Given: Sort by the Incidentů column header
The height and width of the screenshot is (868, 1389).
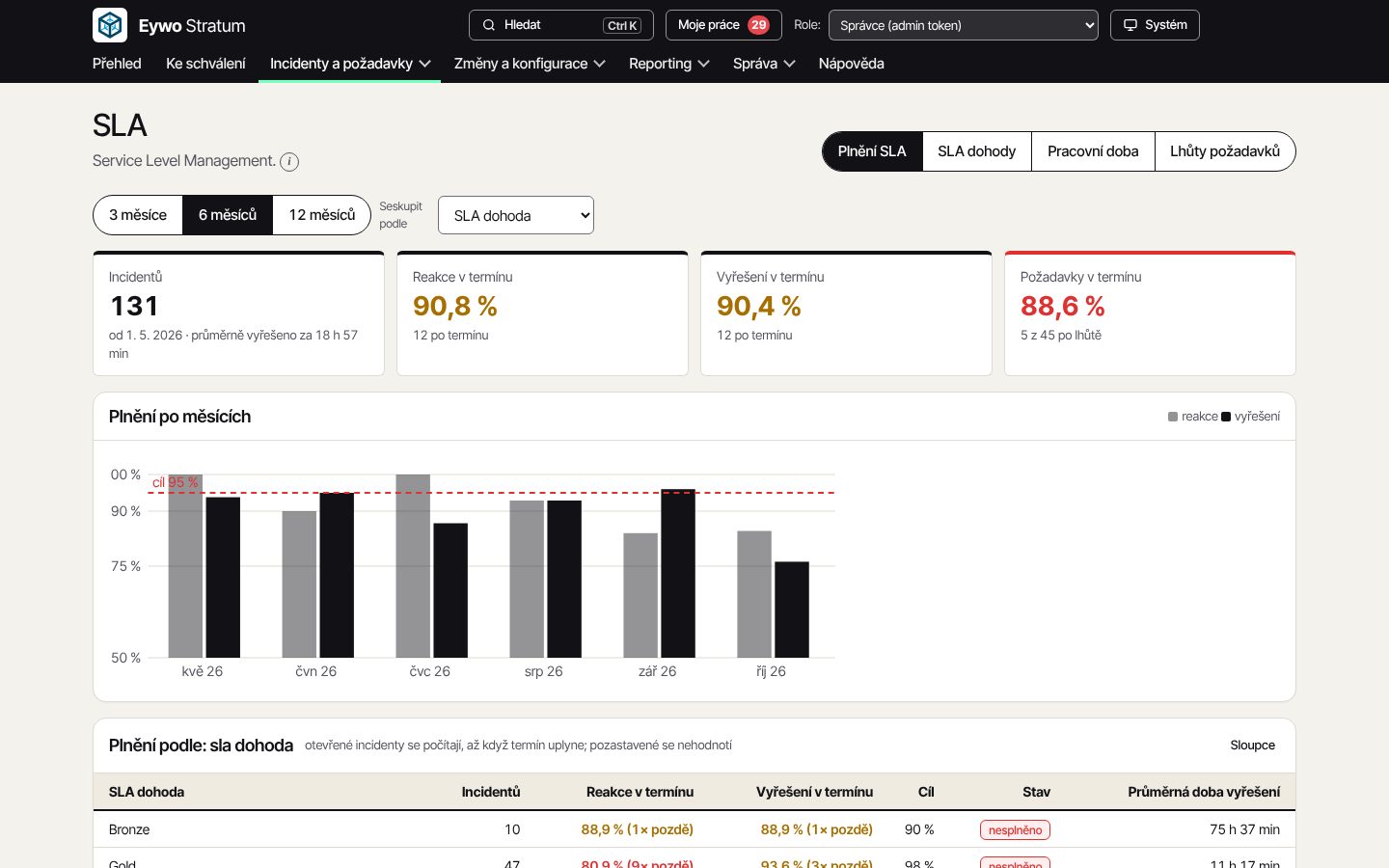Looking at the screenshot, I should click(x=490, y=792).
